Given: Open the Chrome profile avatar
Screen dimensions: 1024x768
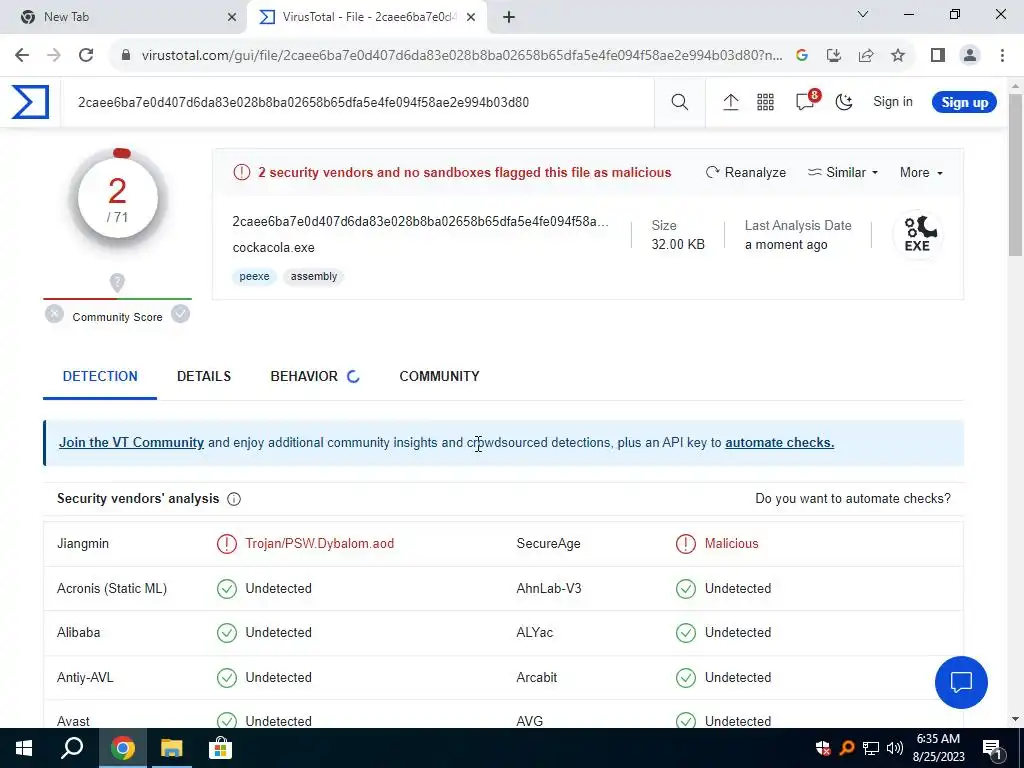Looking at the screenshot, I should pyautogui.click(x=970, y=56).
